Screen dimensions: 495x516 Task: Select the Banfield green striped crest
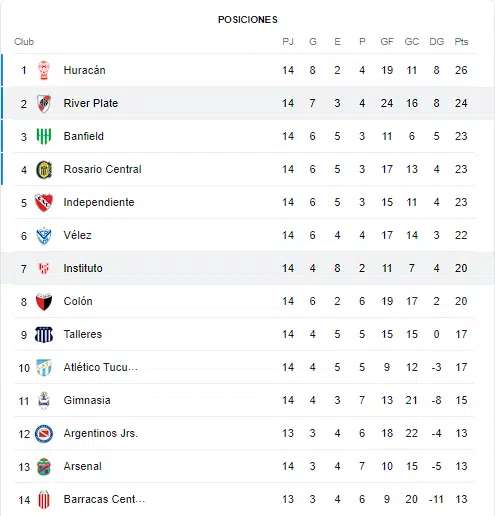(x=44, y=136)
